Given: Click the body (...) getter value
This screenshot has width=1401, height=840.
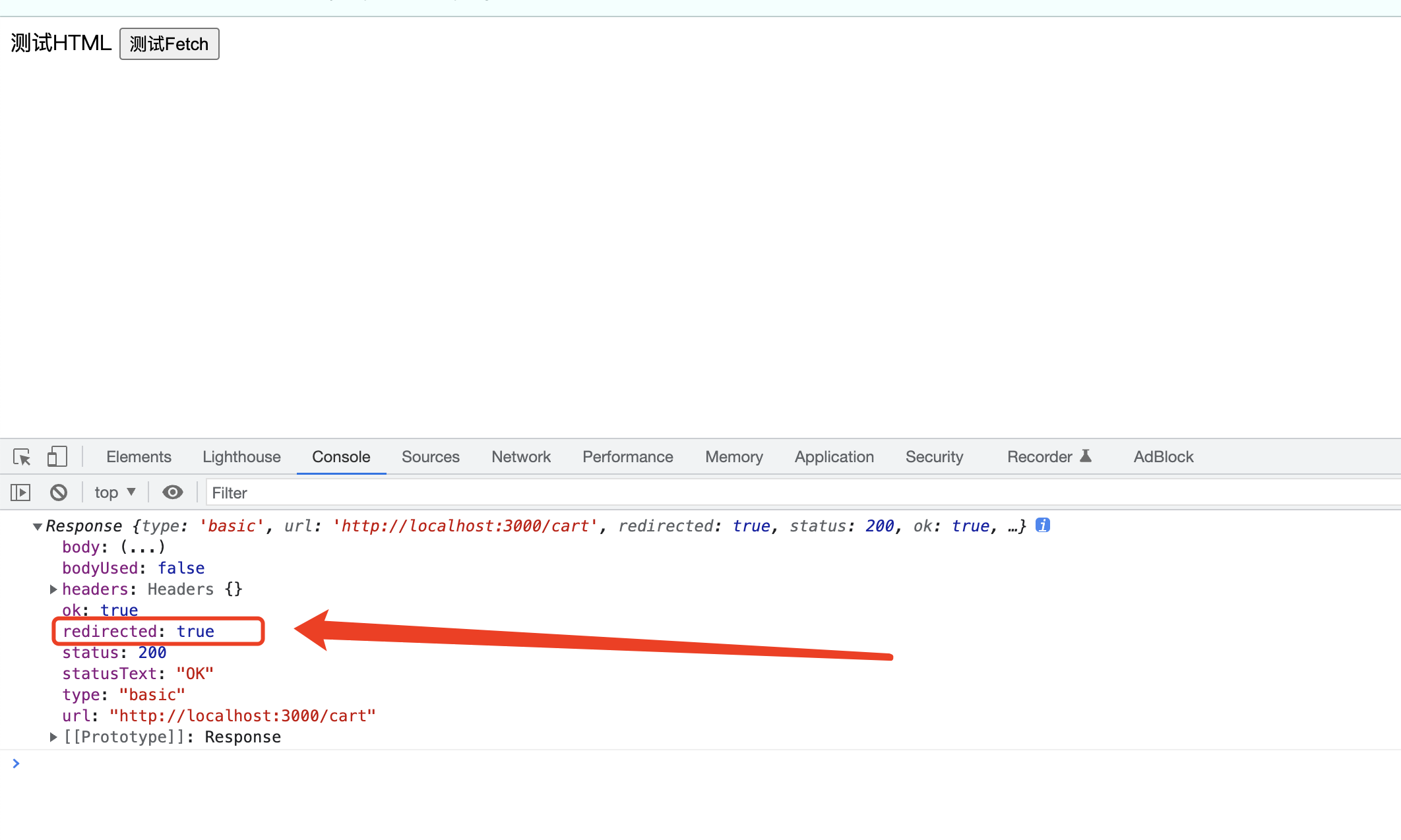Looking at the screenshot, I should click(x=142, y=547).
